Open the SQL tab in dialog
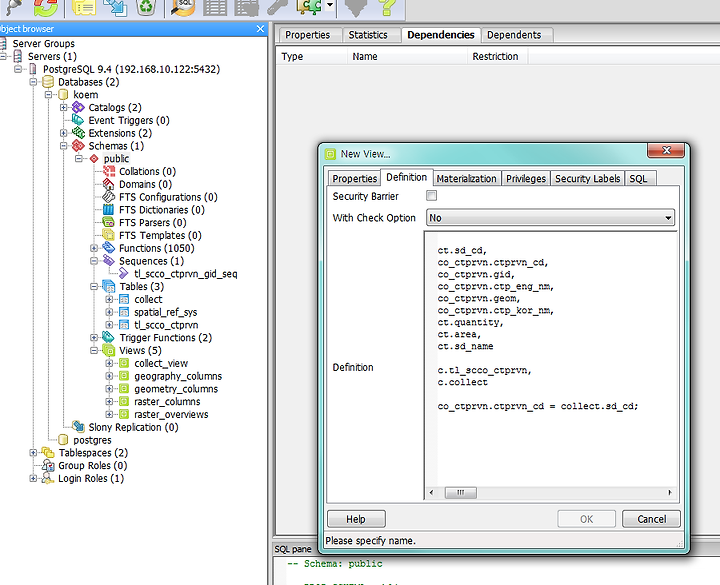This screenshot has width=720, height=585. pos(638,179)
